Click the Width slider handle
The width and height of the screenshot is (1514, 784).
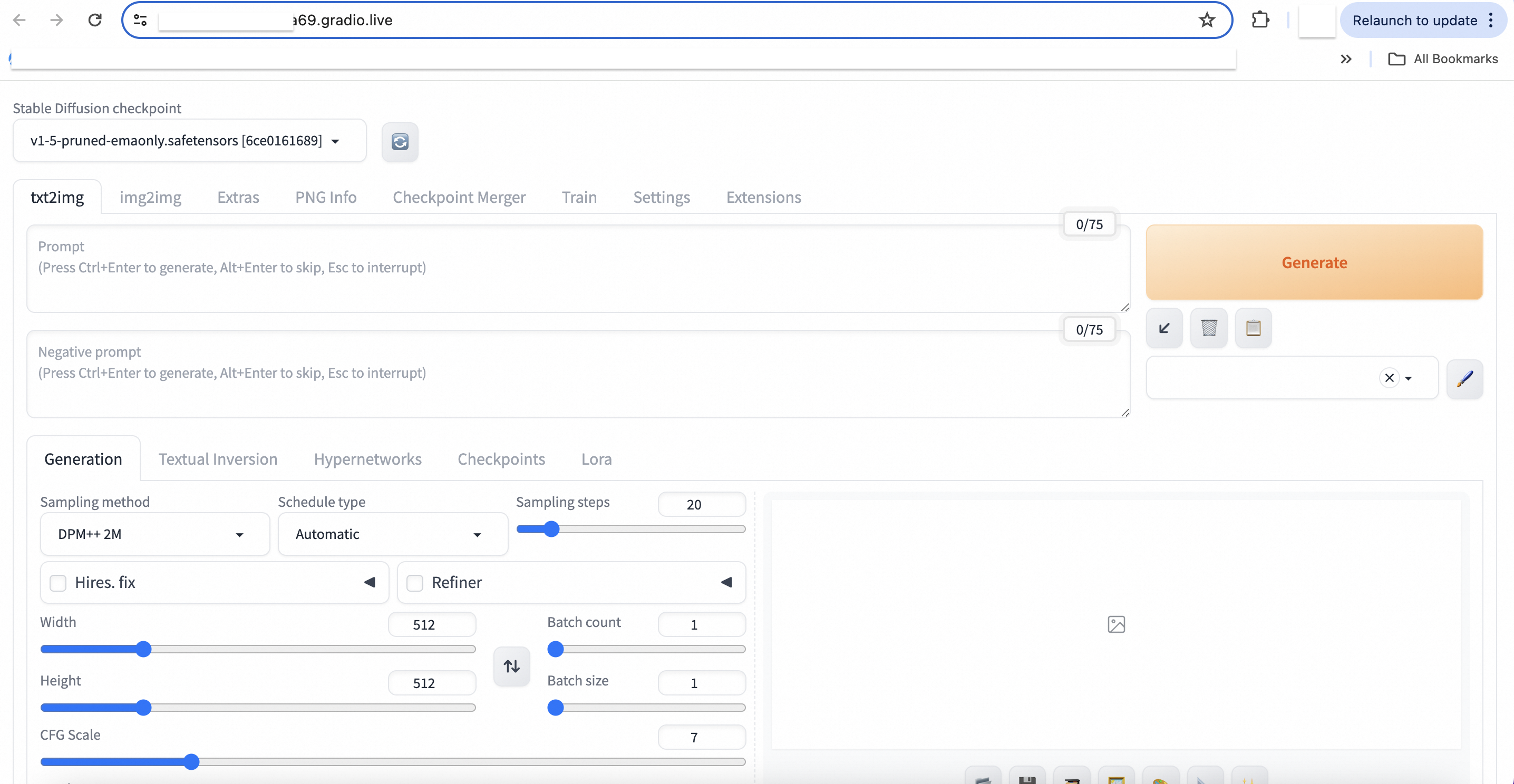click(143, 649)
